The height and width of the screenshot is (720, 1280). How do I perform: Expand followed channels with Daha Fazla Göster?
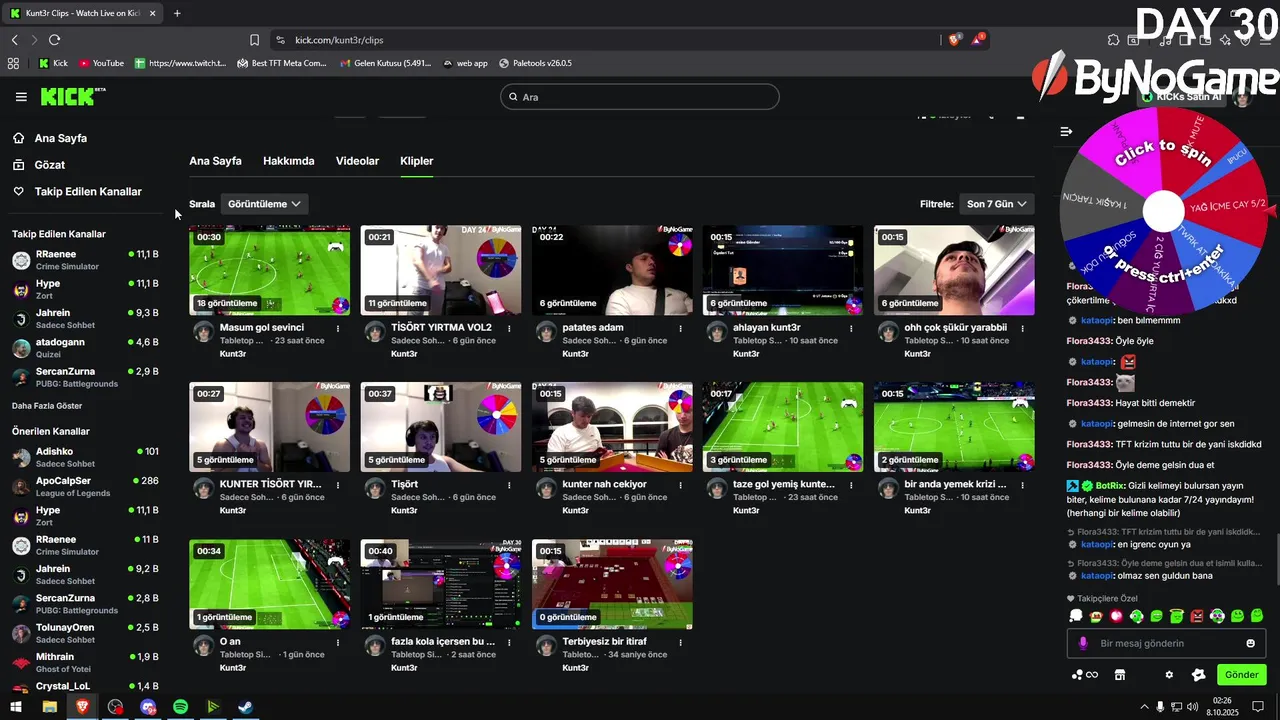(47, 406)
